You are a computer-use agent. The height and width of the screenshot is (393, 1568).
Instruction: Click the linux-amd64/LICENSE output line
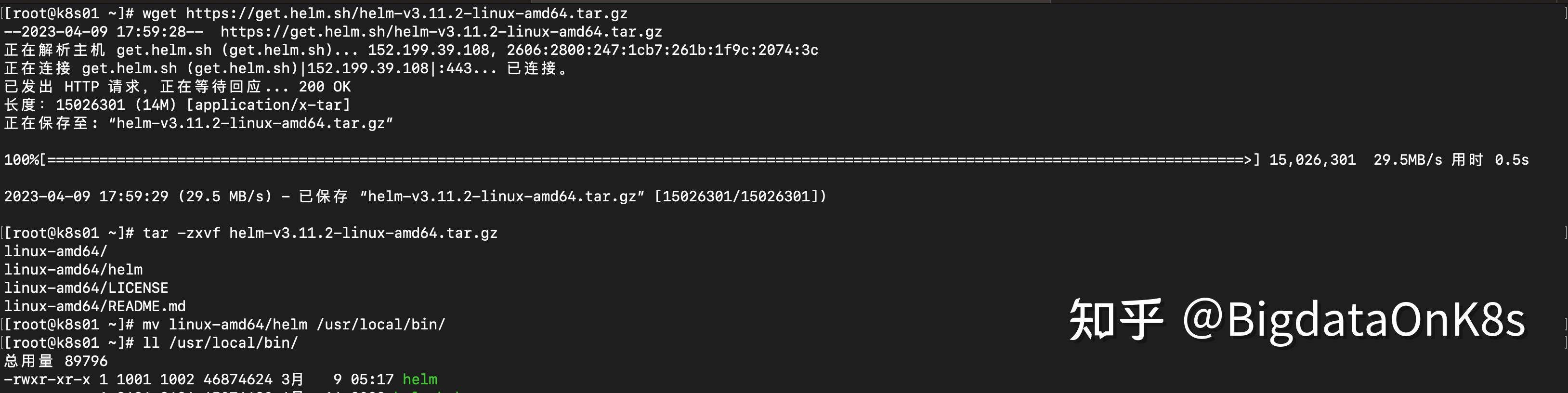[x=86, y=288]
